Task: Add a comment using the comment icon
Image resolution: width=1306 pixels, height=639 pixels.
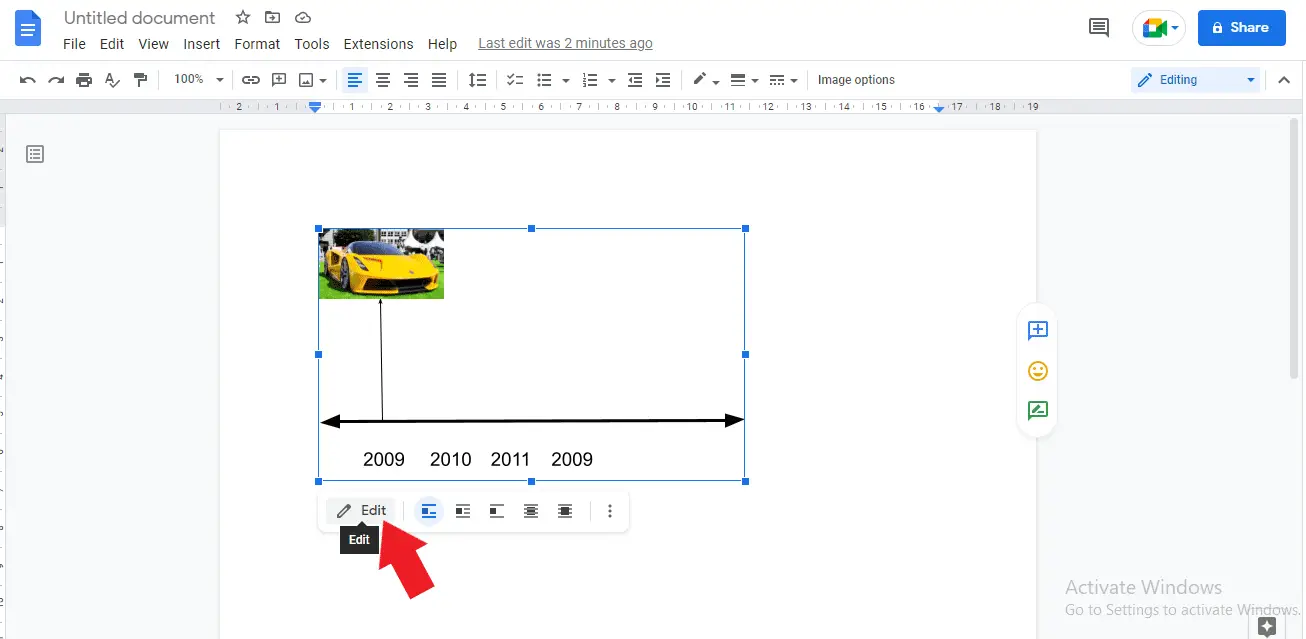Action: (278, 79)
